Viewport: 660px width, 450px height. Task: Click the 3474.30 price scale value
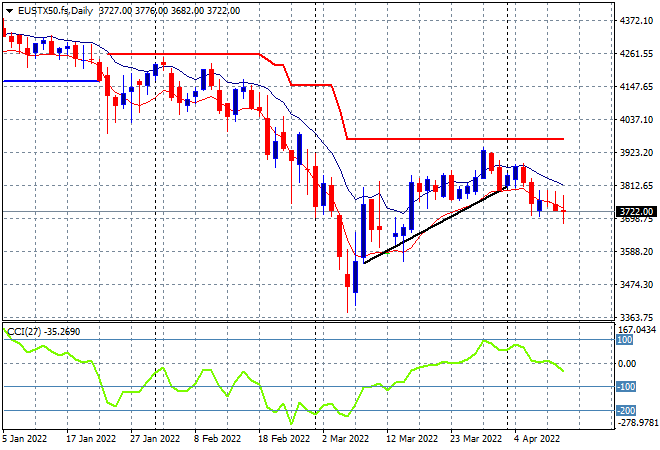click(x=636, y=285)
